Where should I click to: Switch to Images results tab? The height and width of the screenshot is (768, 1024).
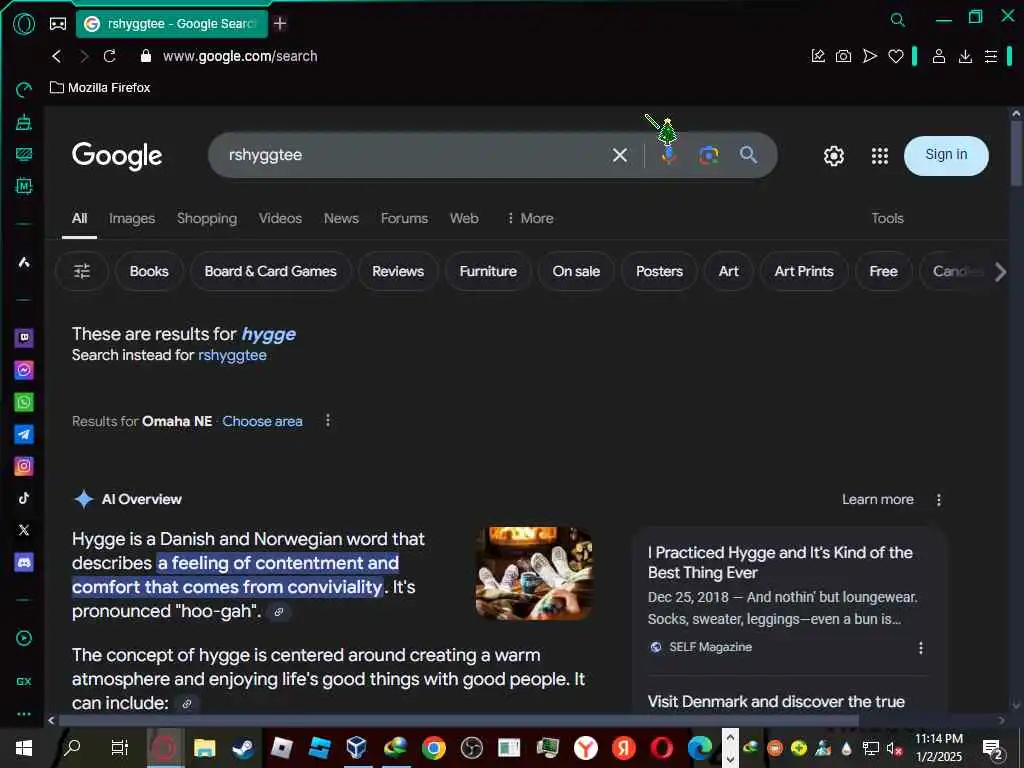click(x=132, y=218)
